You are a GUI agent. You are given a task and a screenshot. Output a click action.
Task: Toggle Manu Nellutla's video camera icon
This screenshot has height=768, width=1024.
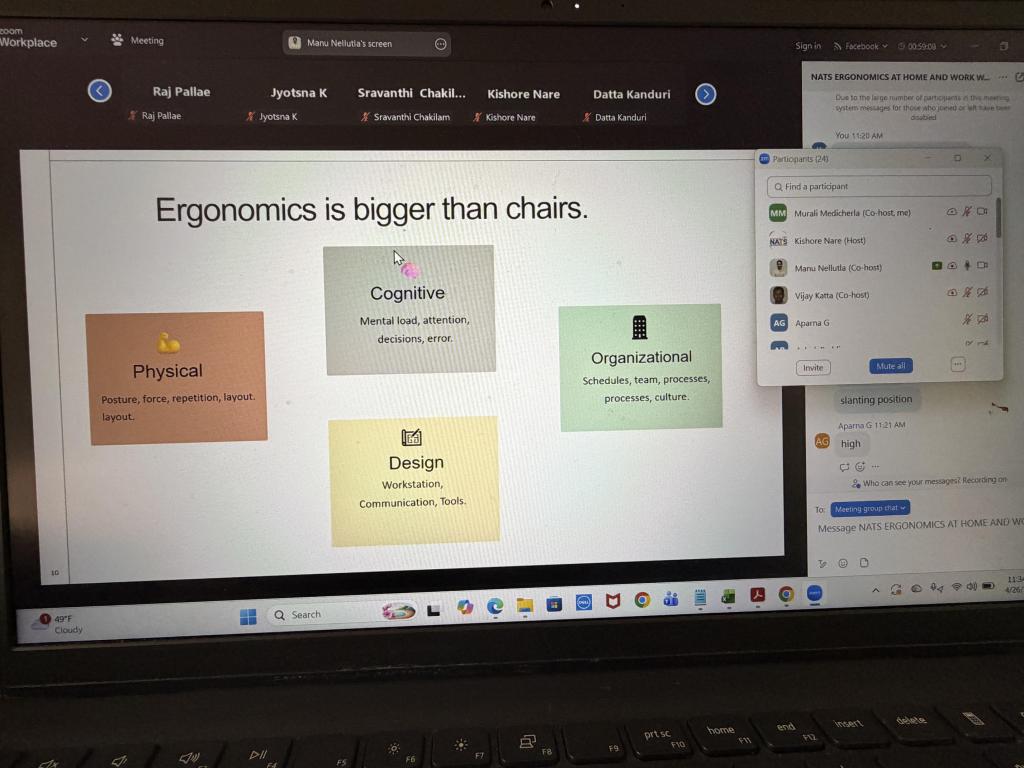tap(982, 265)
